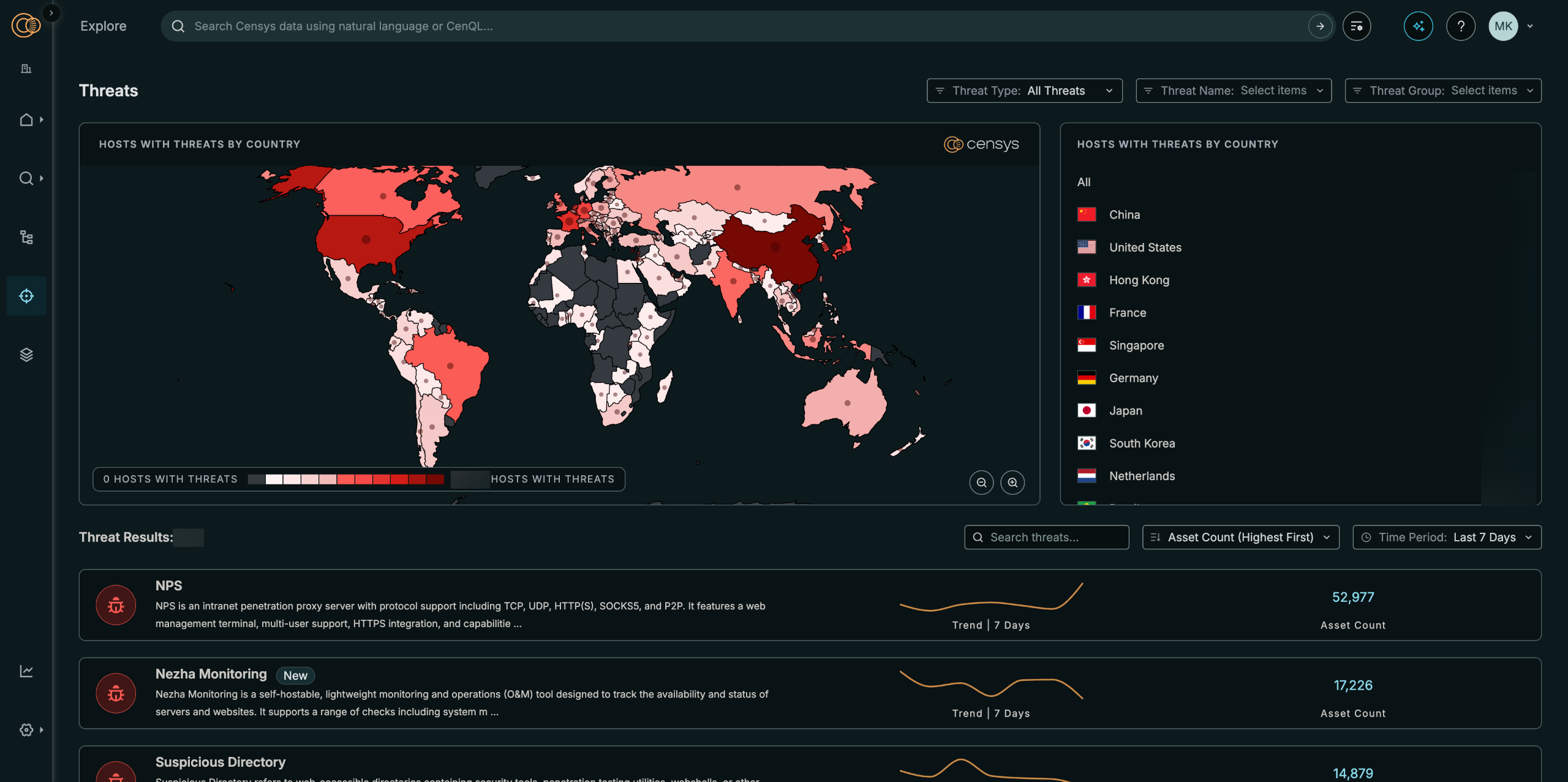The image size is (1568, 782).
Task: Zoom out on the threat map
Action: coord(981,483)
